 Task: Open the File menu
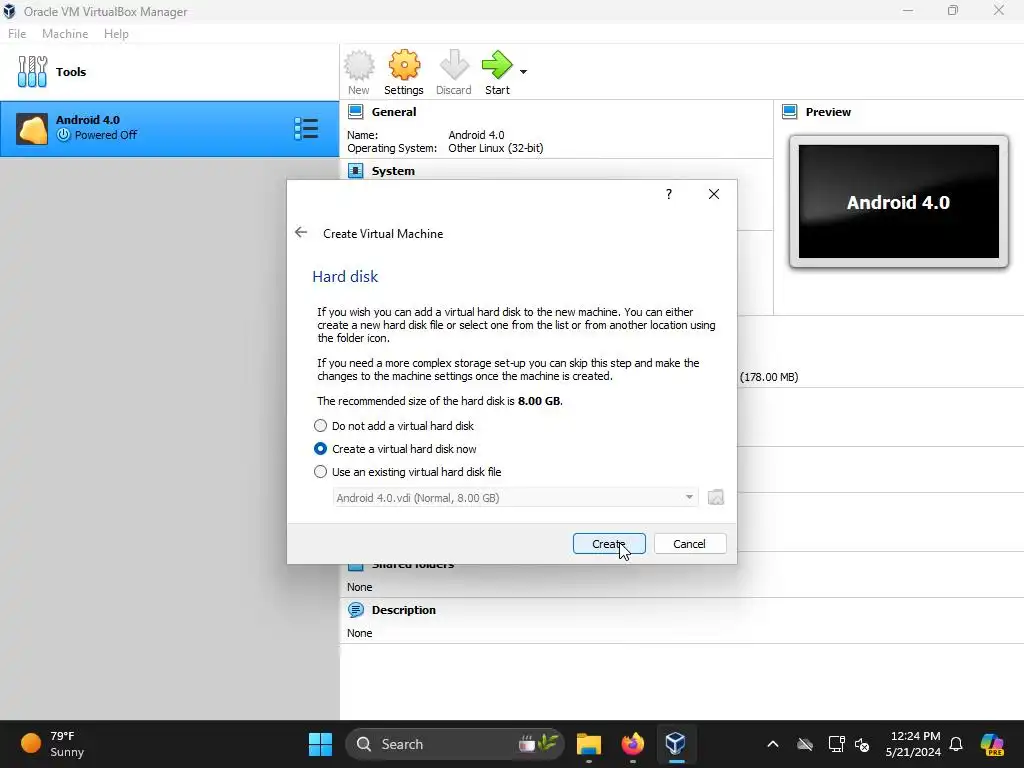point(17,34)
